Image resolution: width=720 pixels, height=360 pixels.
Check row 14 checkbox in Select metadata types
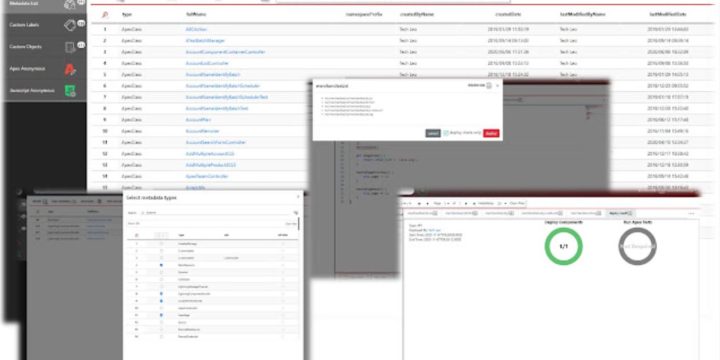coord(161,337)
